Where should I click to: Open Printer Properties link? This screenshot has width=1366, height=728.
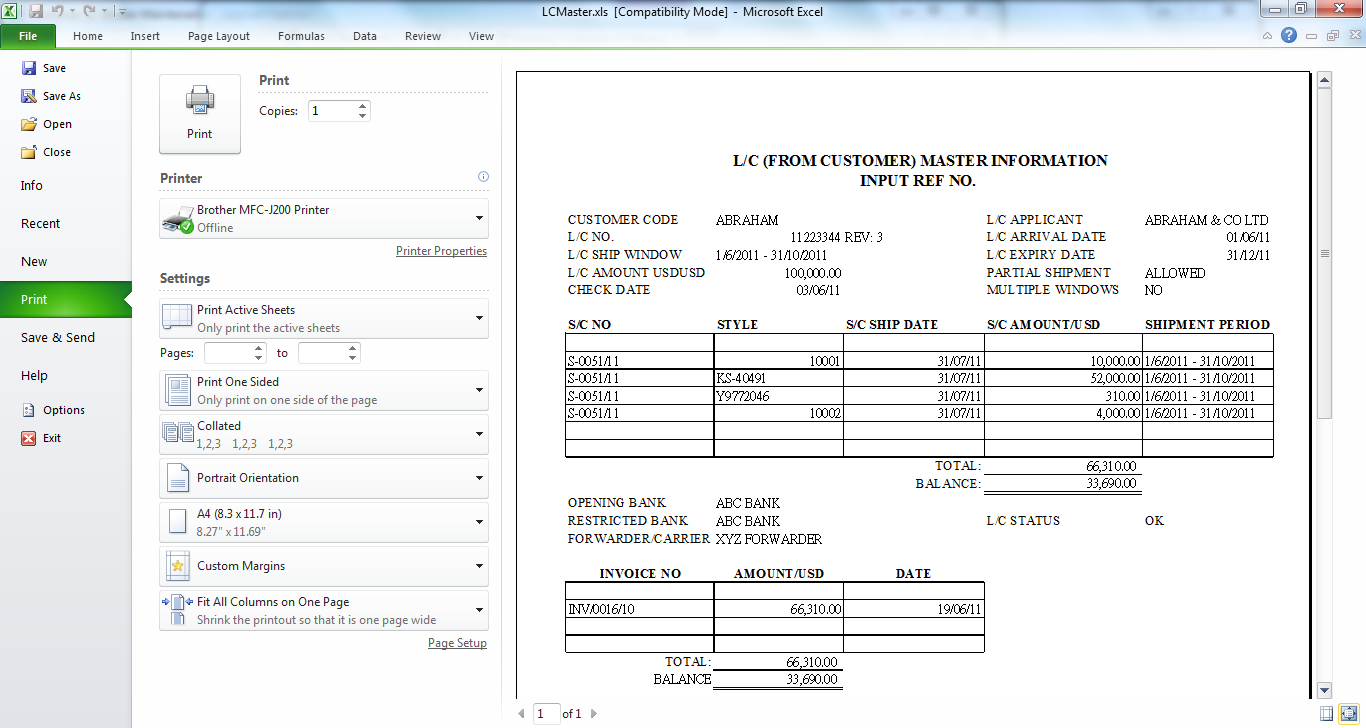pyautogui.click(x=441, y=251)
